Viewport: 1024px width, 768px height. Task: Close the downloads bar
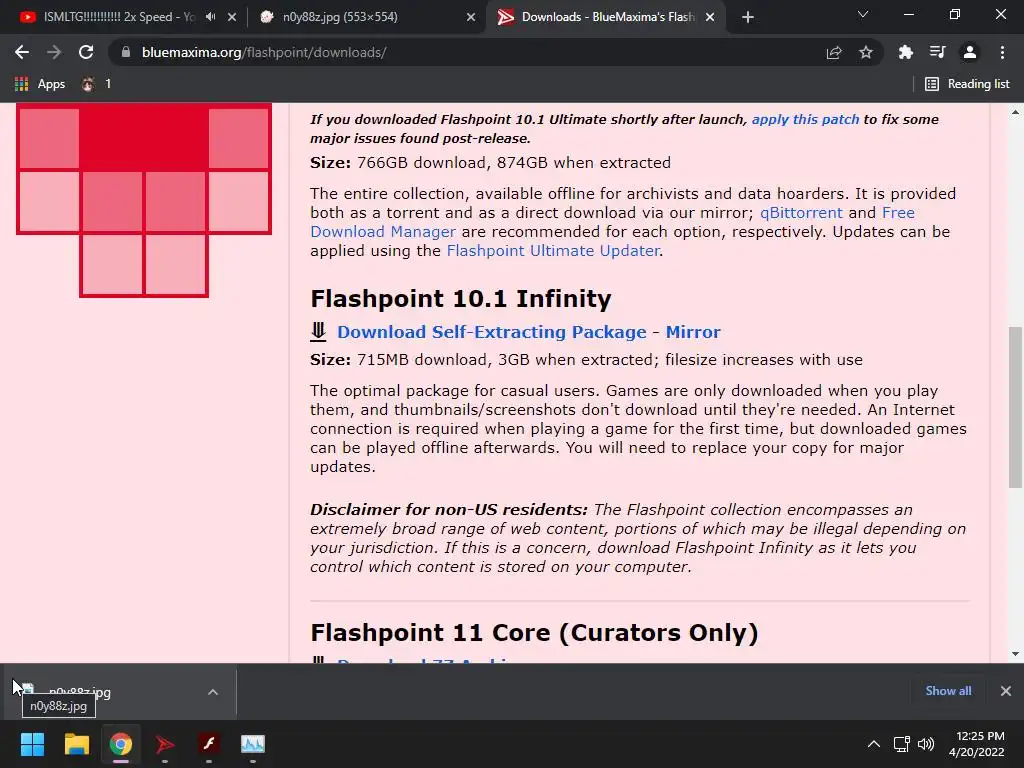click(x=1006, y=691)
